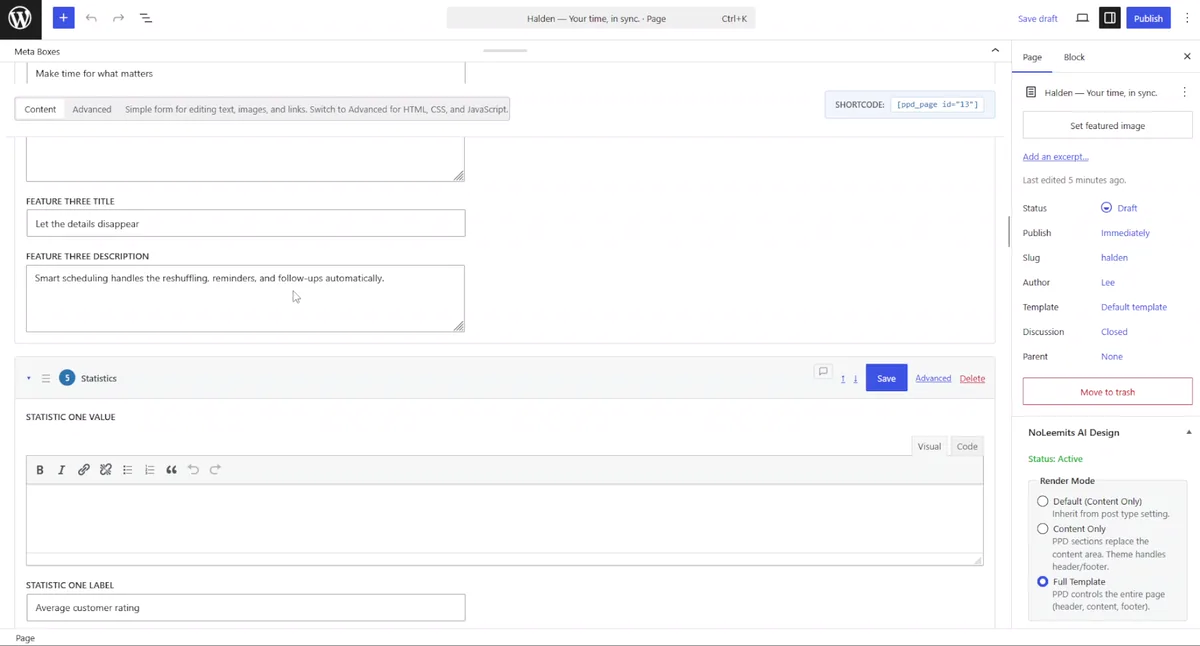Click the Statistics section comment icon
The width and height of the screenshot is (1200, 646).
tap(823, 372)
